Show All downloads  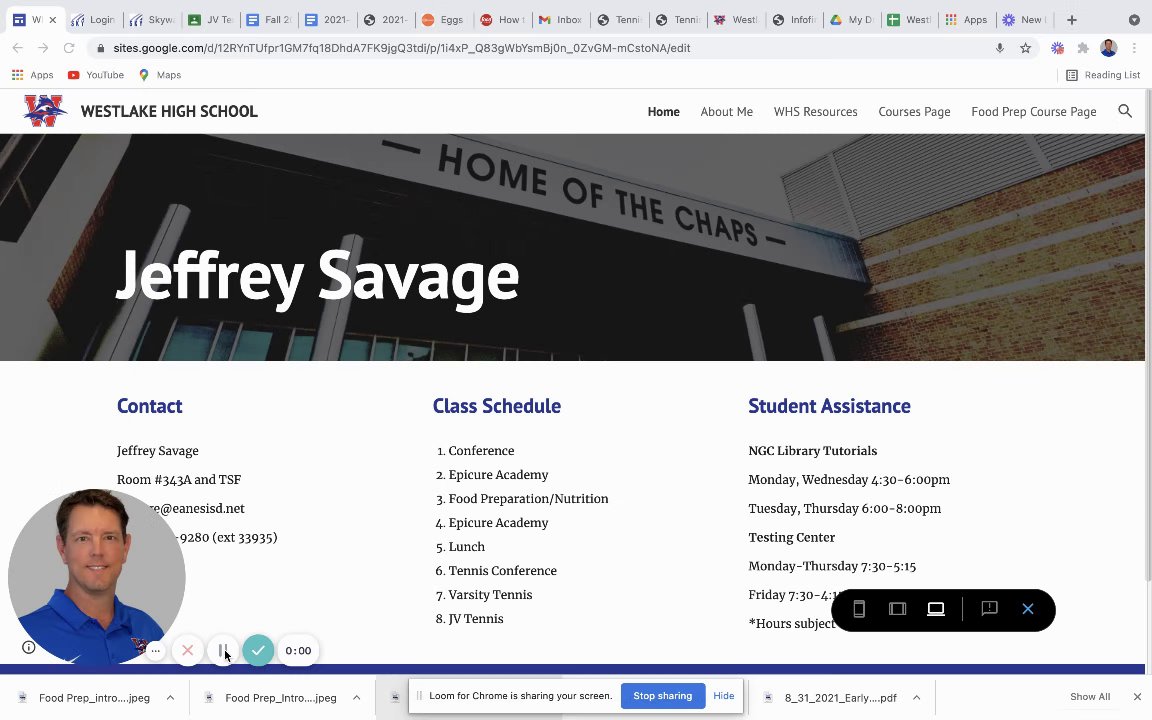coord(1090,696)
